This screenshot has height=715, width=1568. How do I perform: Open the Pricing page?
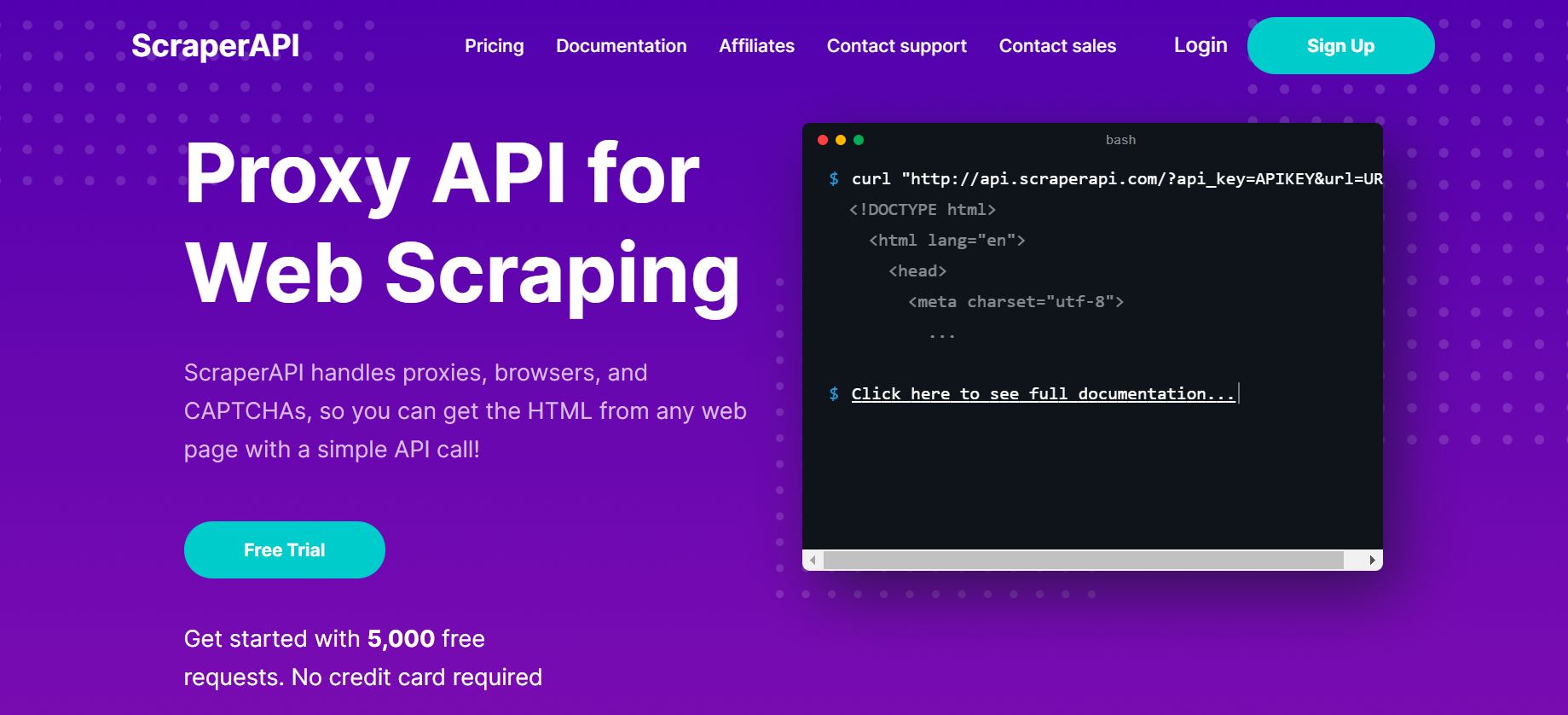click(494, 46)
